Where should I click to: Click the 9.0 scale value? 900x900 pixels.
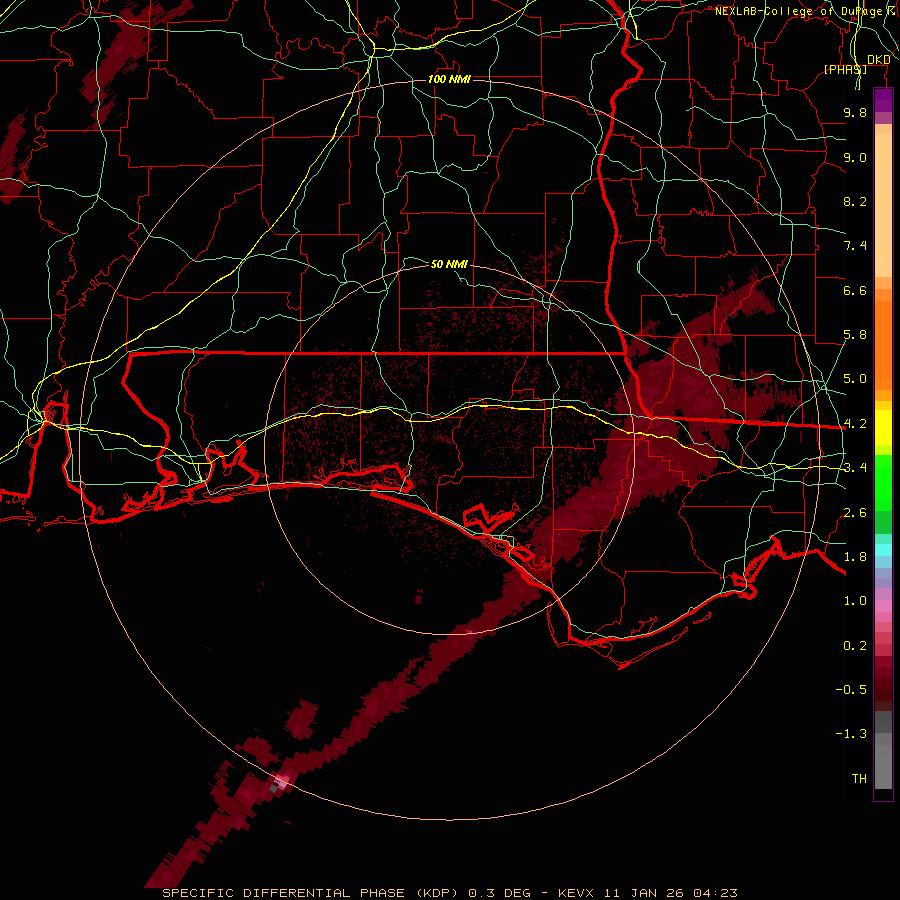(x=855, y=157)
